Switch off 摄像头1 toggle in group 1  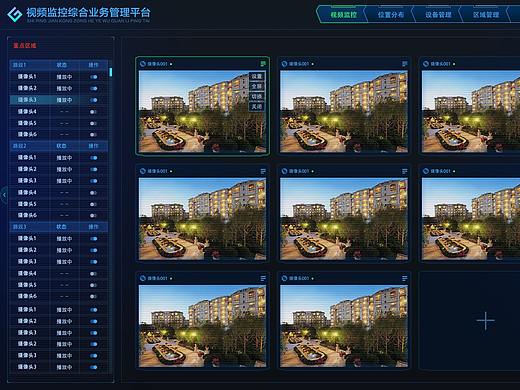click(x=93, y=77)
